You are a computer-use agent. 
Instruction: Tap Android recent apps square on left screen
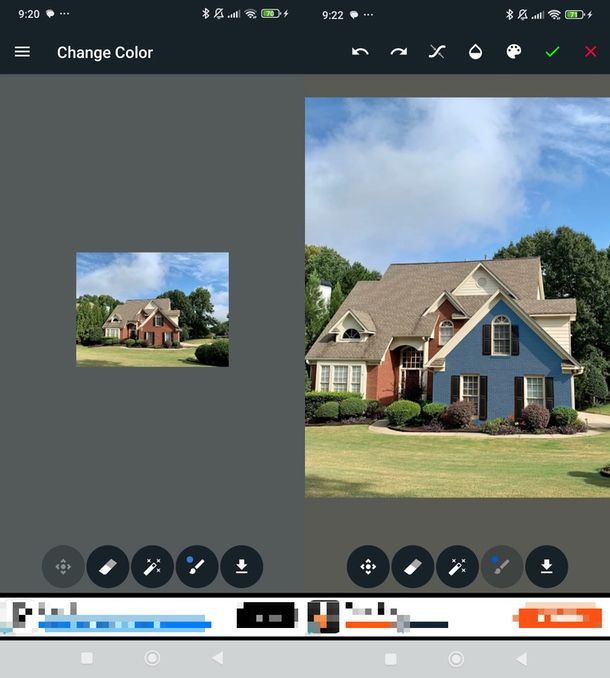pyautogui.click(x=87, y=658)
